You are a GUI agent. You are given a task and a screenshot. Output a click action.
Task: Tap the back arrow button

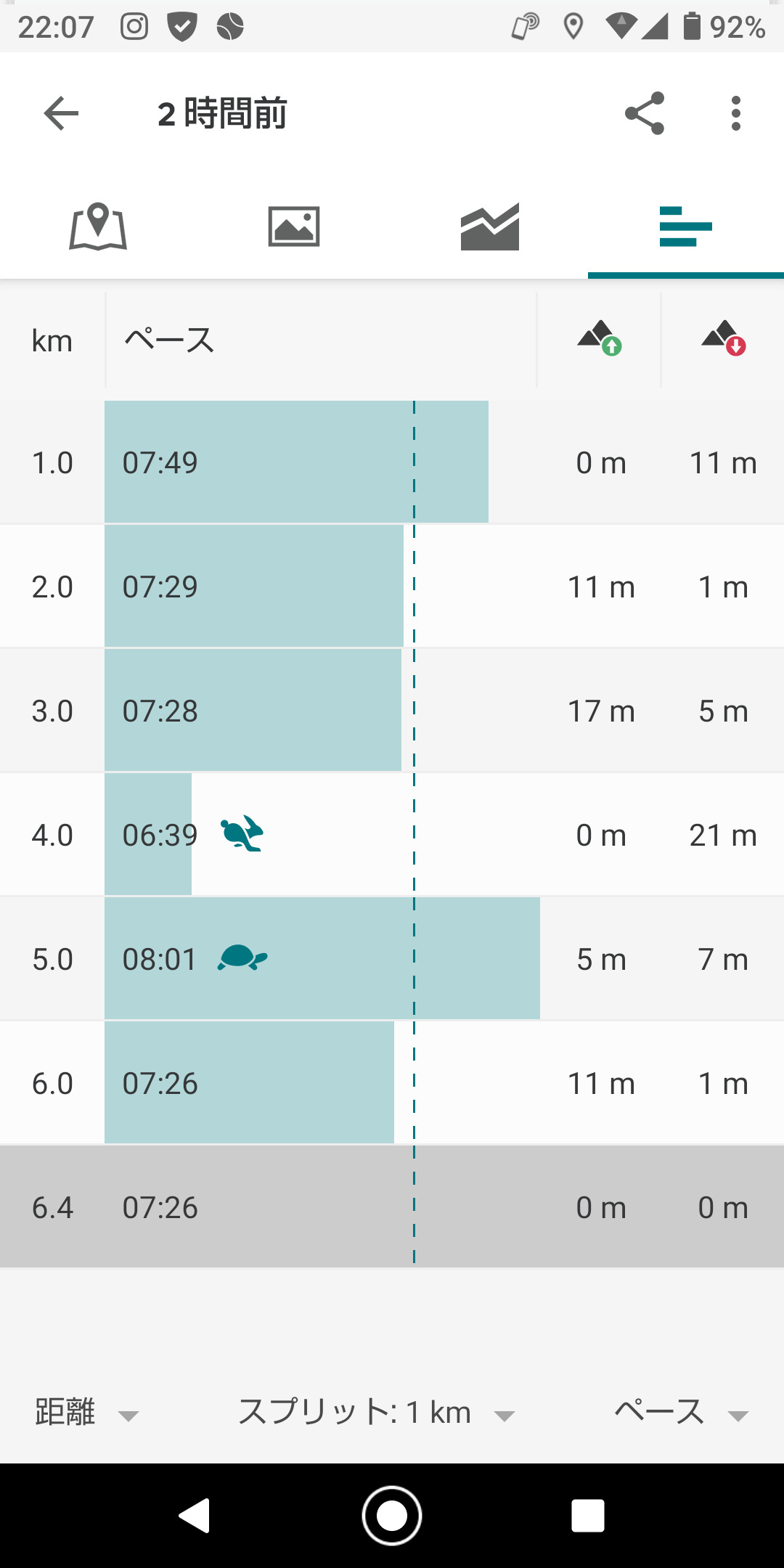61,114
